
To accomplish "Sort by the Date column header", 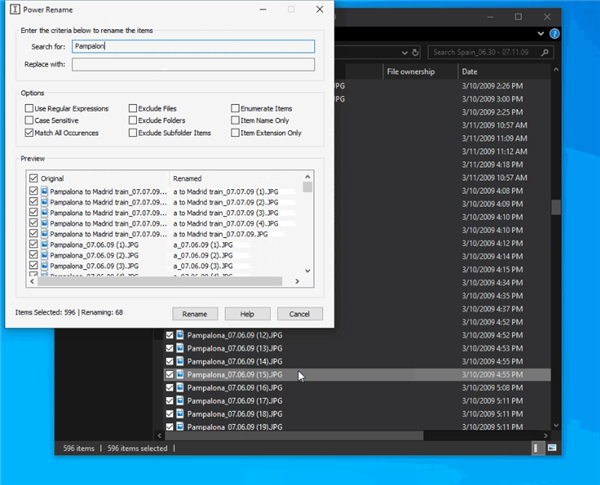I will click(x=500, y=72).
